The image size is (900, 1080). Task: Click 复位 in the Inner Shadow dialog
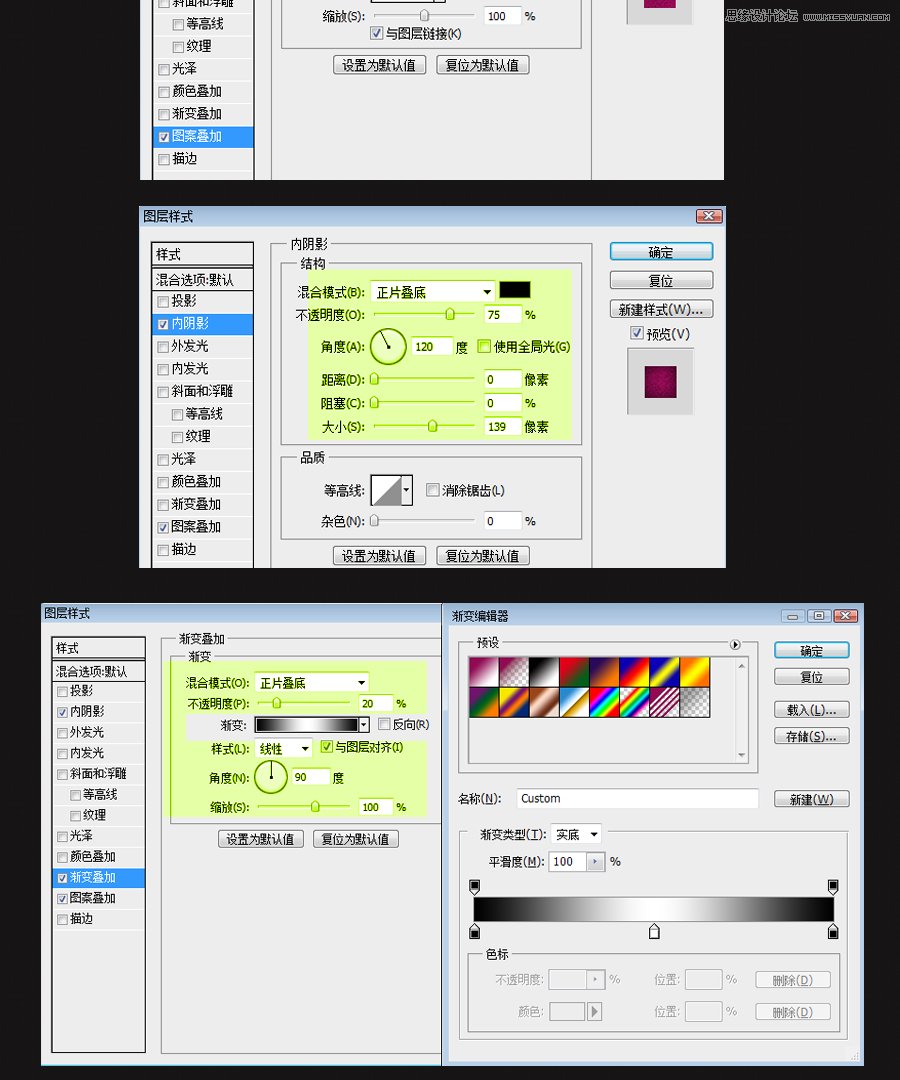[661, 280]
